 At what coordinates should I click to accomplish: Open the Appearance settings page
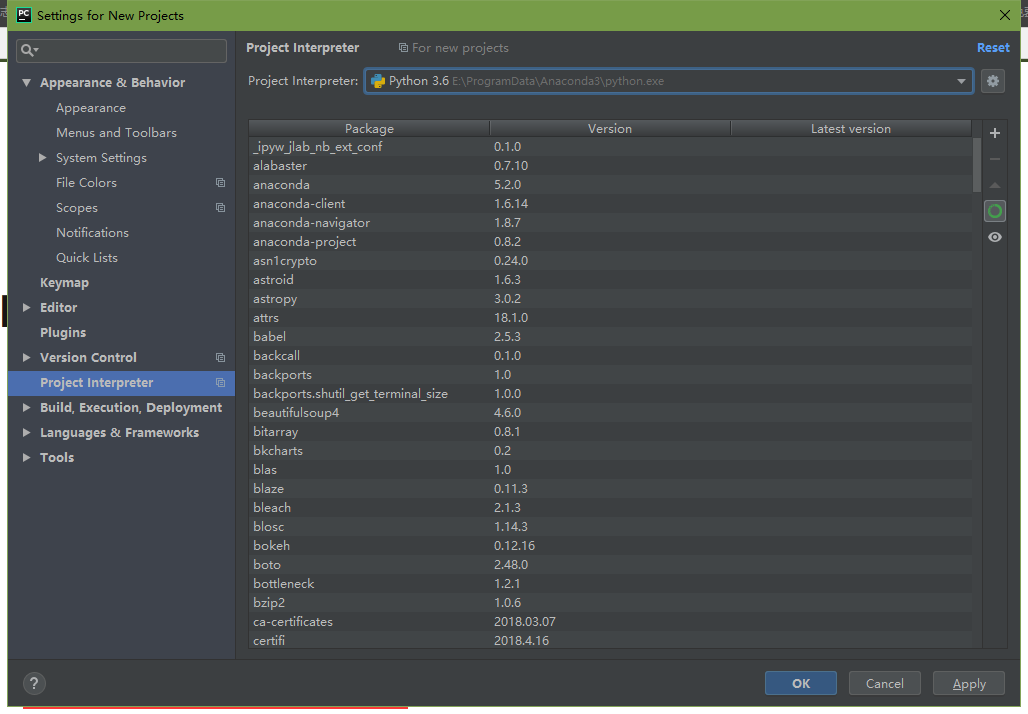(91, 108)
